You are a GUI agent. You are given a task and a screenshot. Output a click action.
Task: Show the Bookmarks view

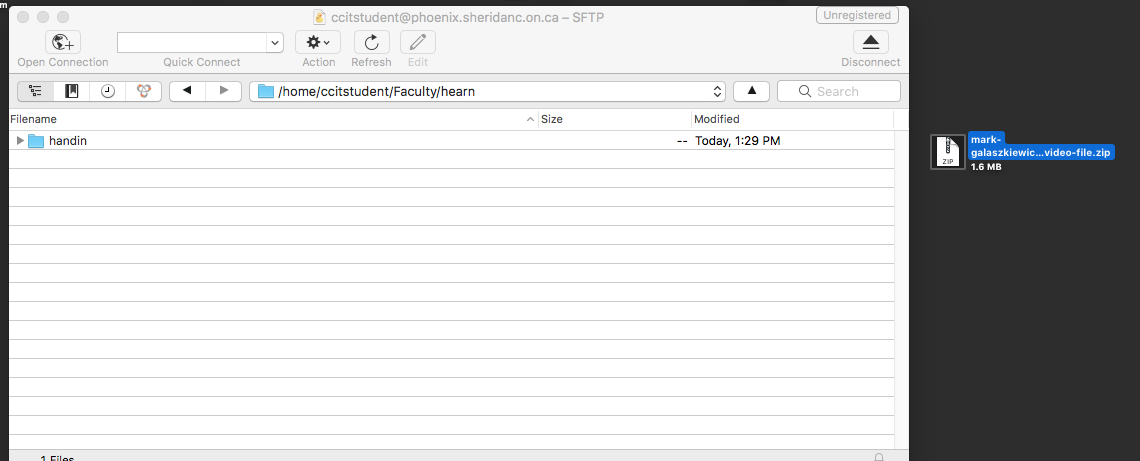(x=71, y=91)
